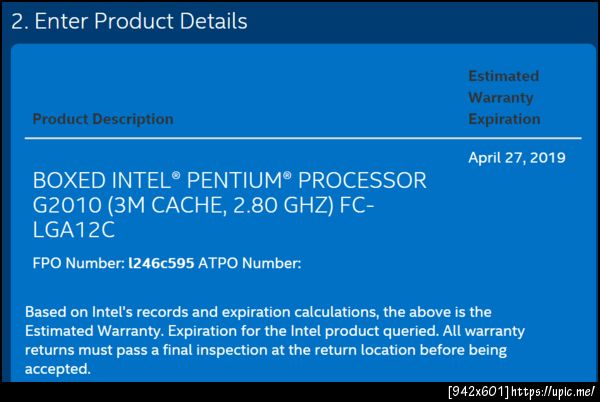
Task: Click the word INTEL in the product name
Action: coord(139,182)
